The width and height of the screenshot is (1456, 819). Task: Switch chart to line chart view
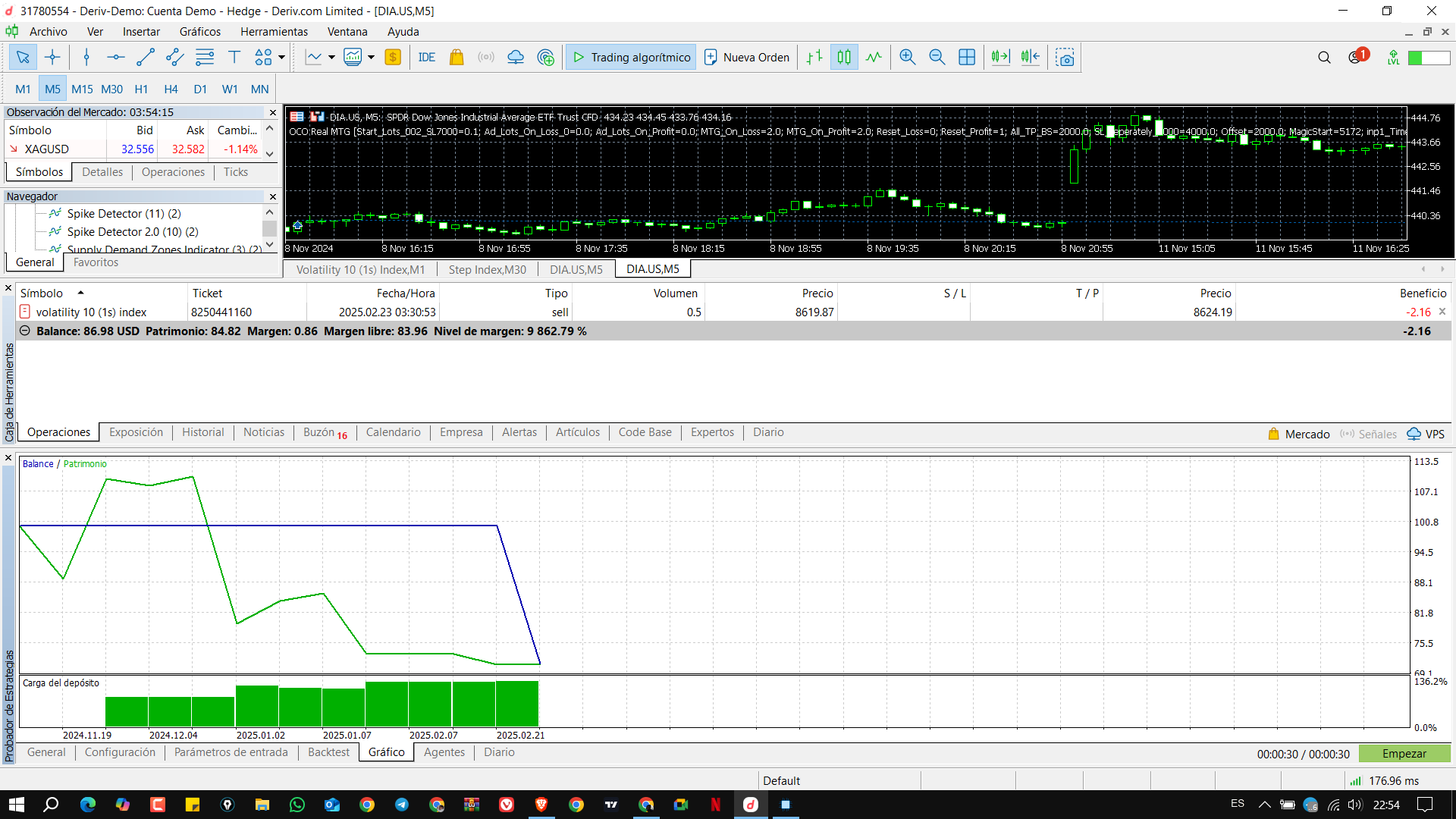coord(874,57)
